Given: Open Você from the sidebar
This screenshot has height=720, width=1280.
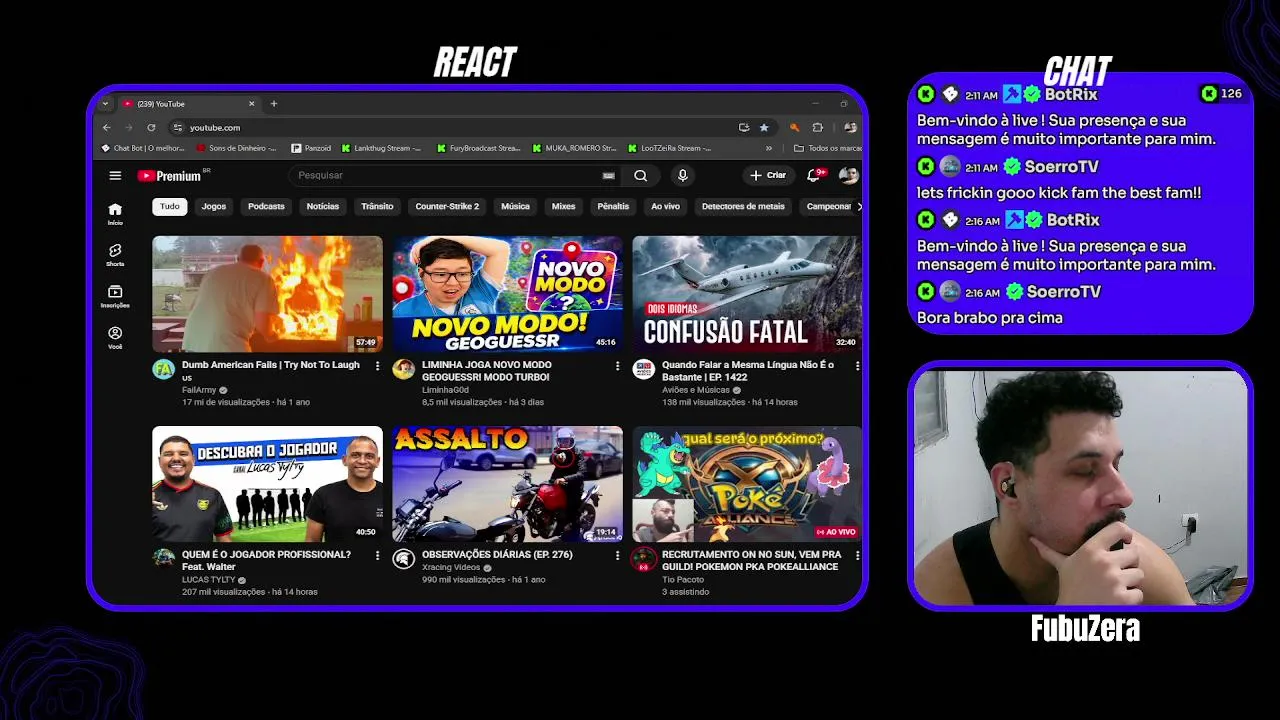Looking at the screenshot, I should click(x=115, y=338).
